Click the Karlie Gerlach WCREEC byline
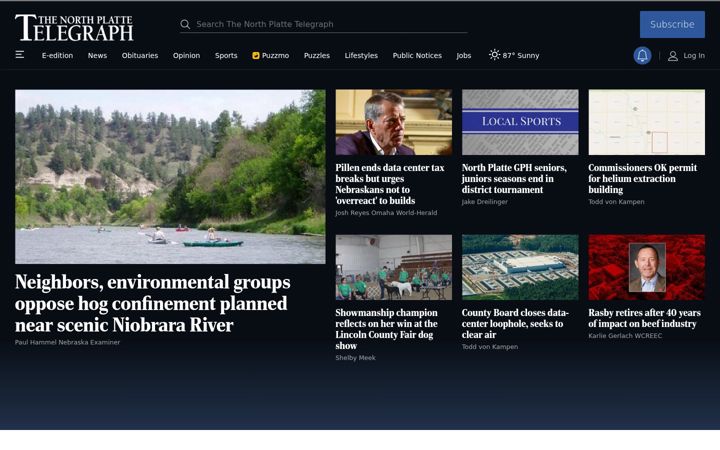Viewport: 720px width, 450px height. pyautogui.click(x=625, y=336)
